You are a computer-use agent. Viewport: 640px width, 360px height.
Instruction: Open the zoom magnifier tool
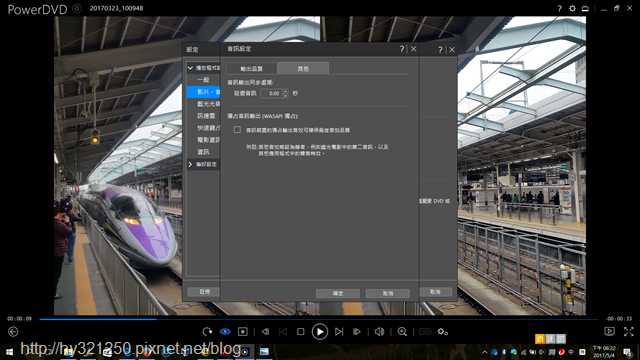(402, 331)
